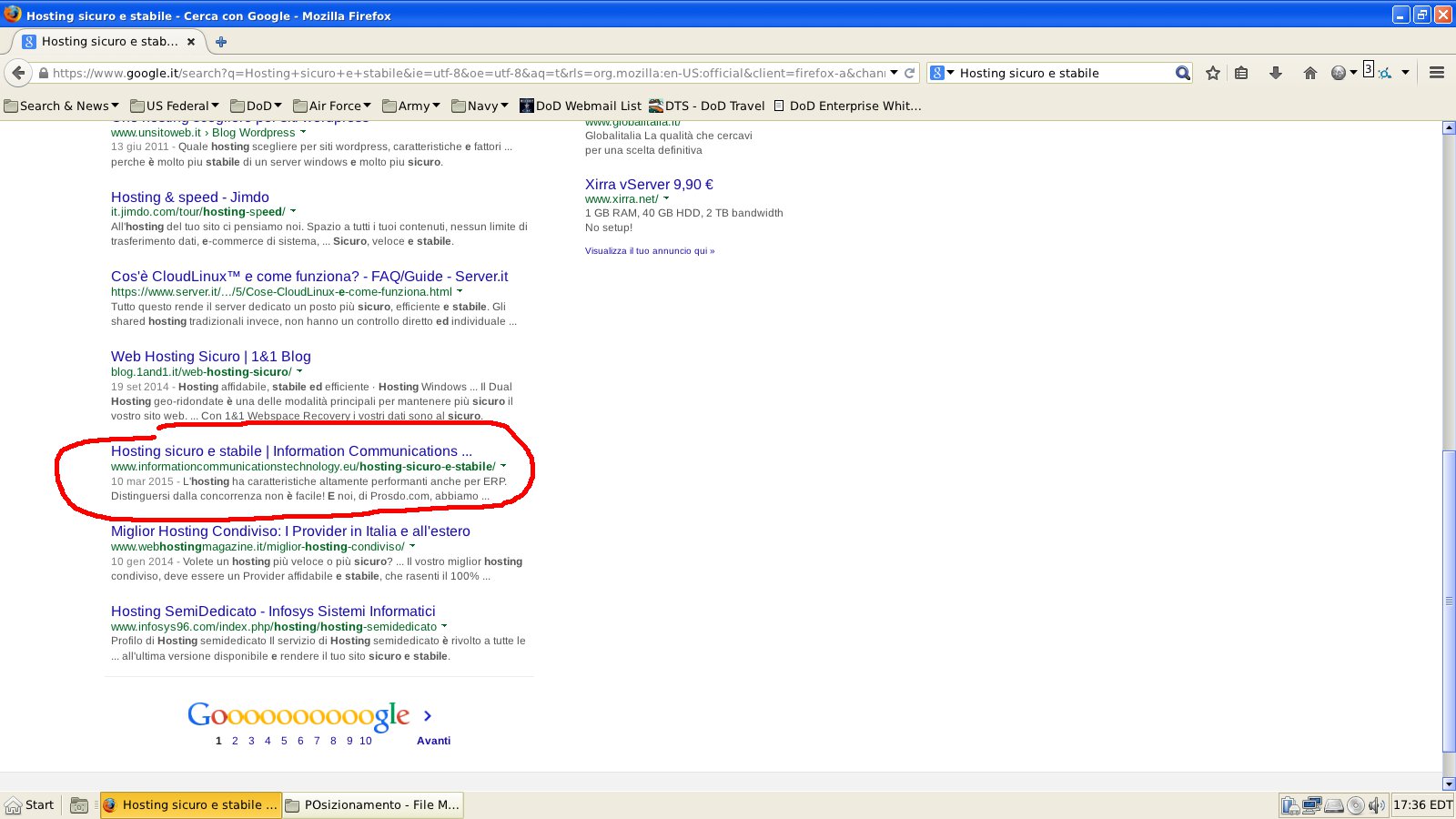Click the vertical scrollbar up arrow
Viewport: 1456px width, 819px height.
1449,127
